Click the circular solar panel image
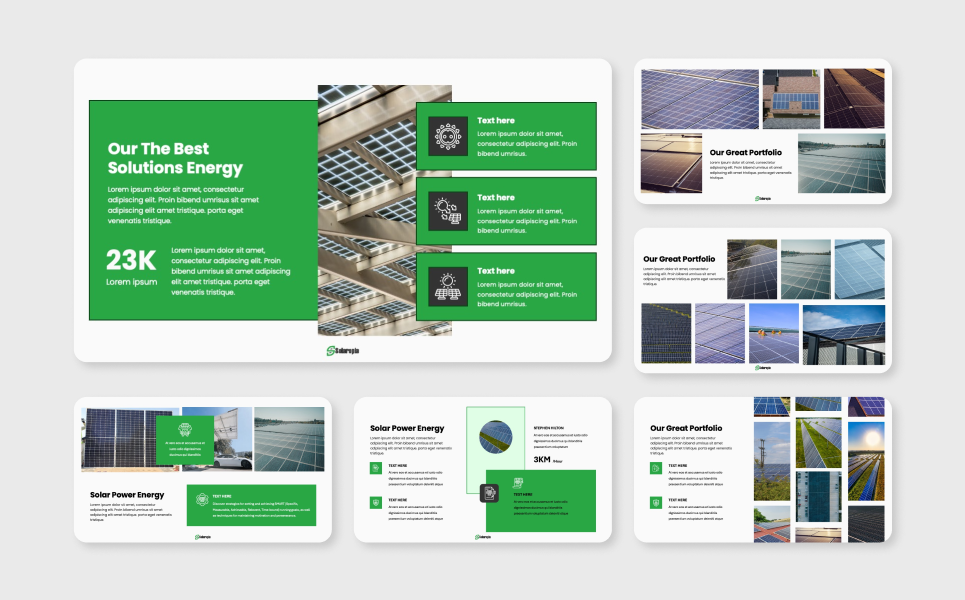This screenshot has width=965, height=600. (495, 437)
